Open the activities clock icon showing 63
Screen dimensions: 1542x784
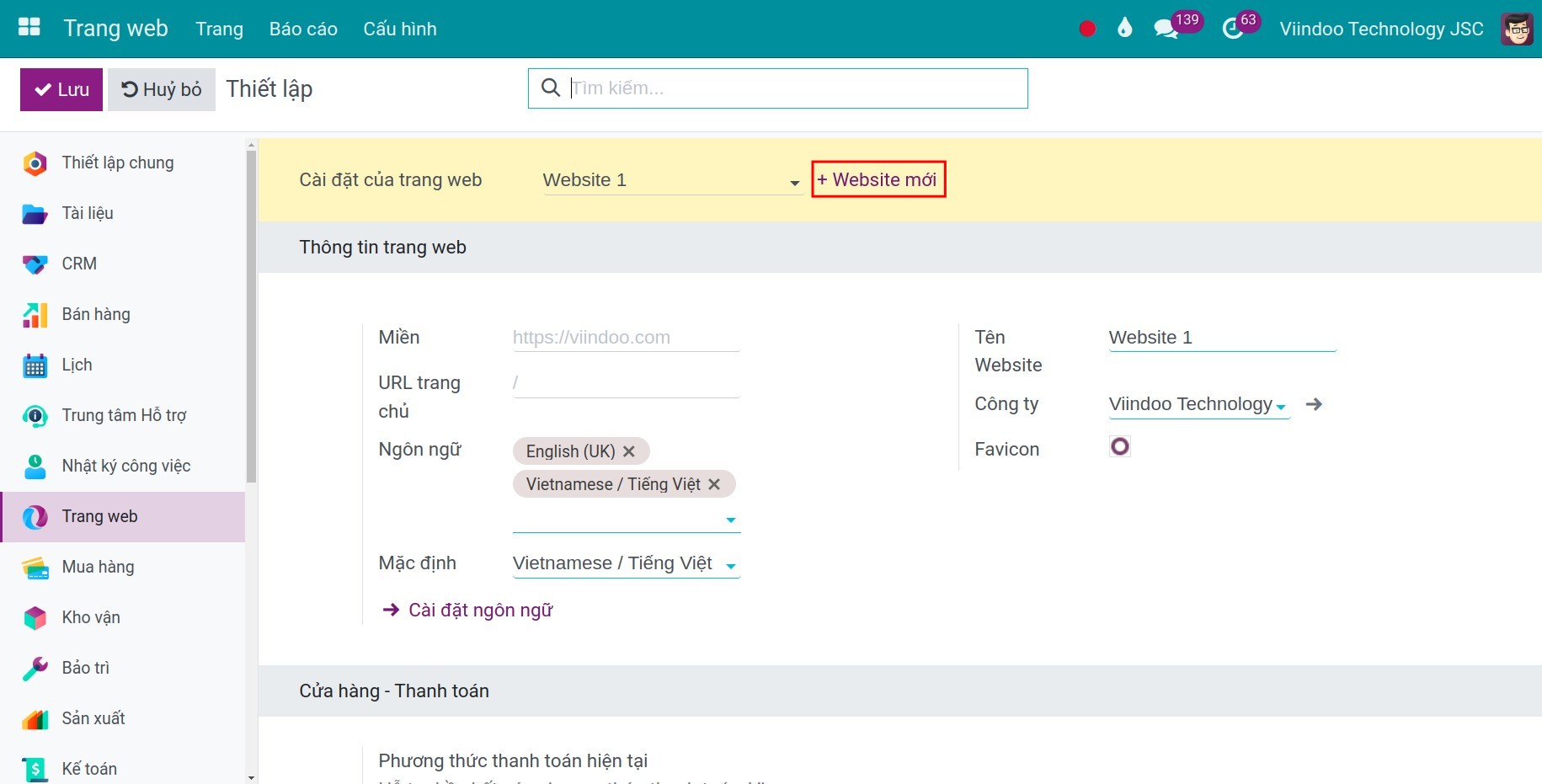tap(1241, 26)
